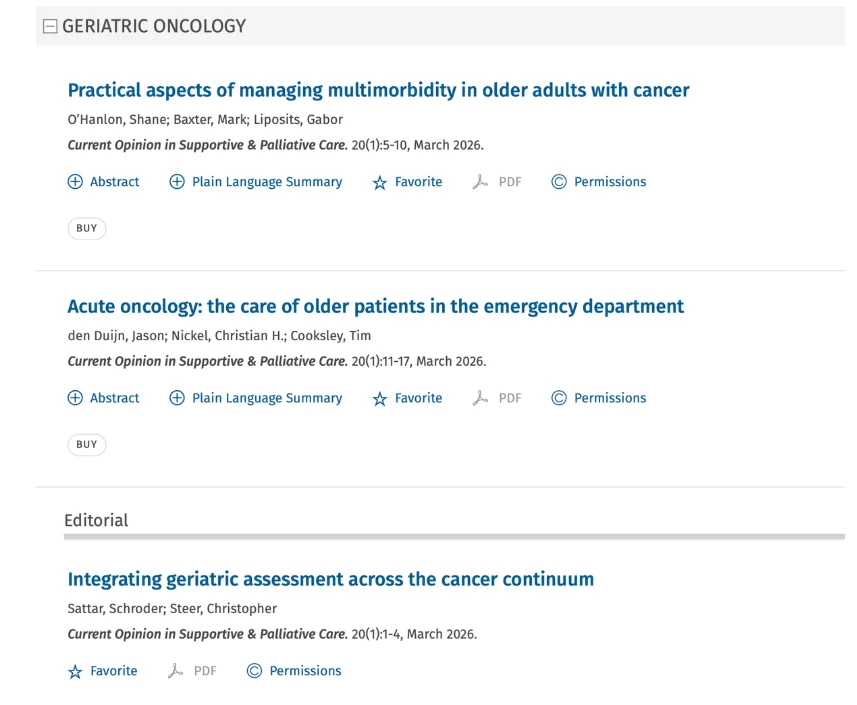Favorite the multimorbidity article via star icon
Viewport: 857px width, 705px height.
(x=380, y=183)
